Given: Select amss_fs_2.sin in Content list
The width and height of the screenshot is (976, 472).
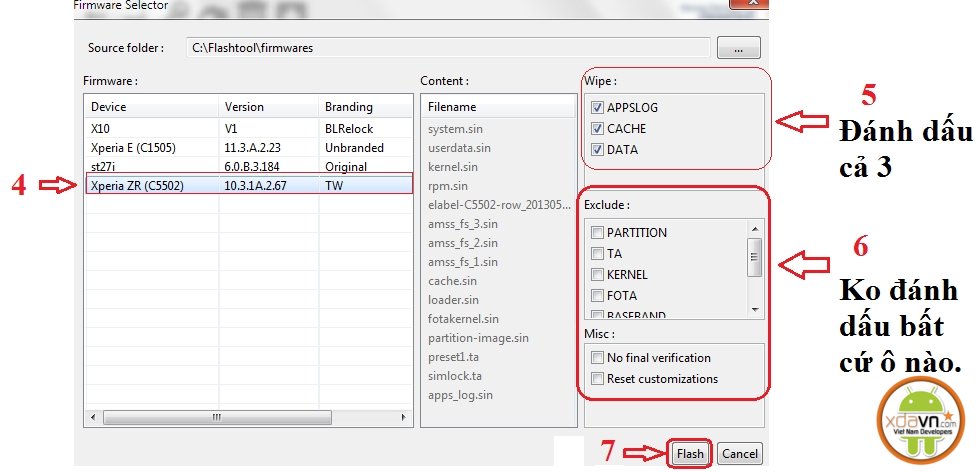Looking at the screenshot, I should click(462, 243).
